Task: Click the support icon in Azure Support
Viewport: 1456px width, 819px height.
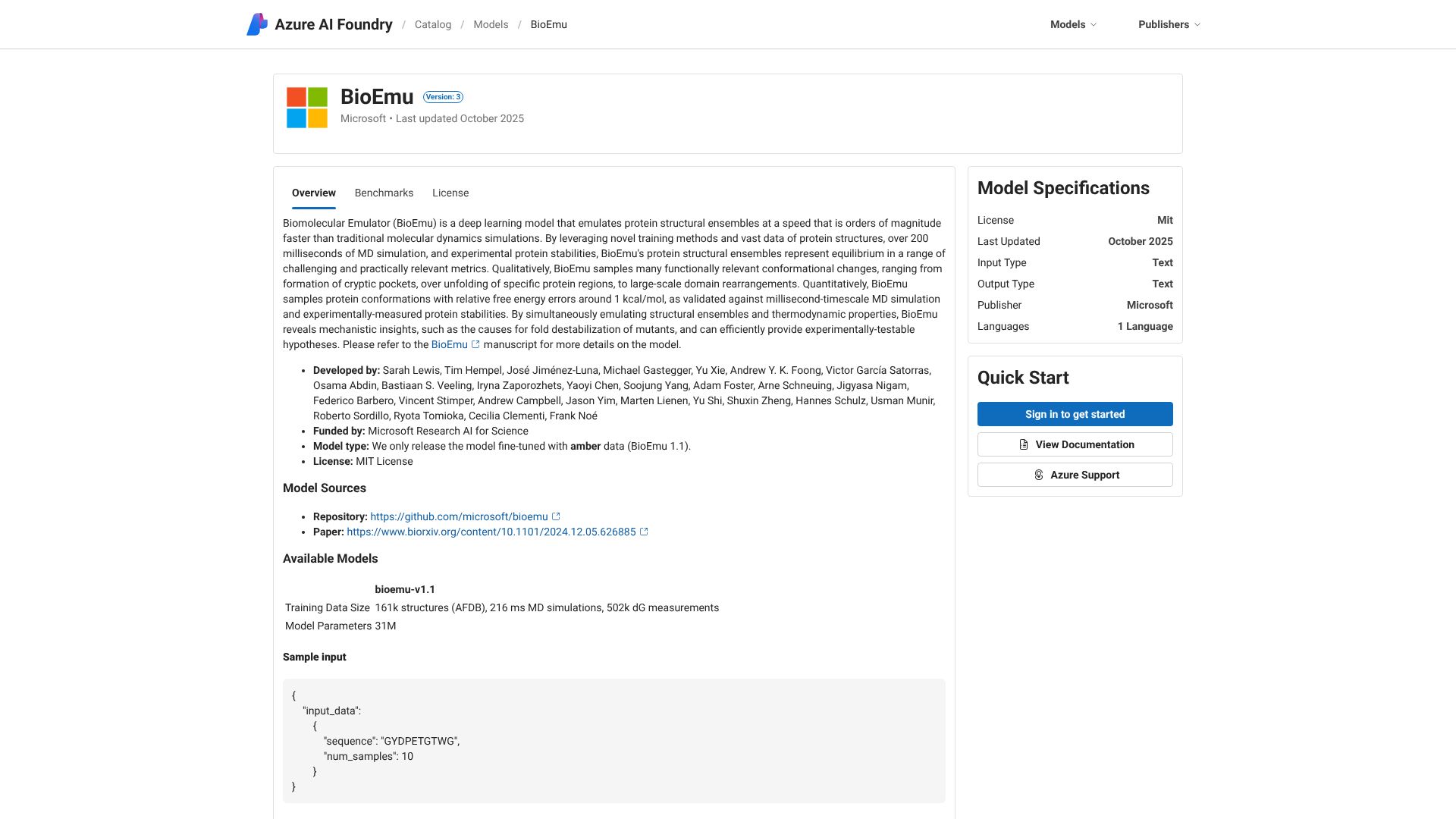Action: pyautogui.click(x=1039, y=475)
